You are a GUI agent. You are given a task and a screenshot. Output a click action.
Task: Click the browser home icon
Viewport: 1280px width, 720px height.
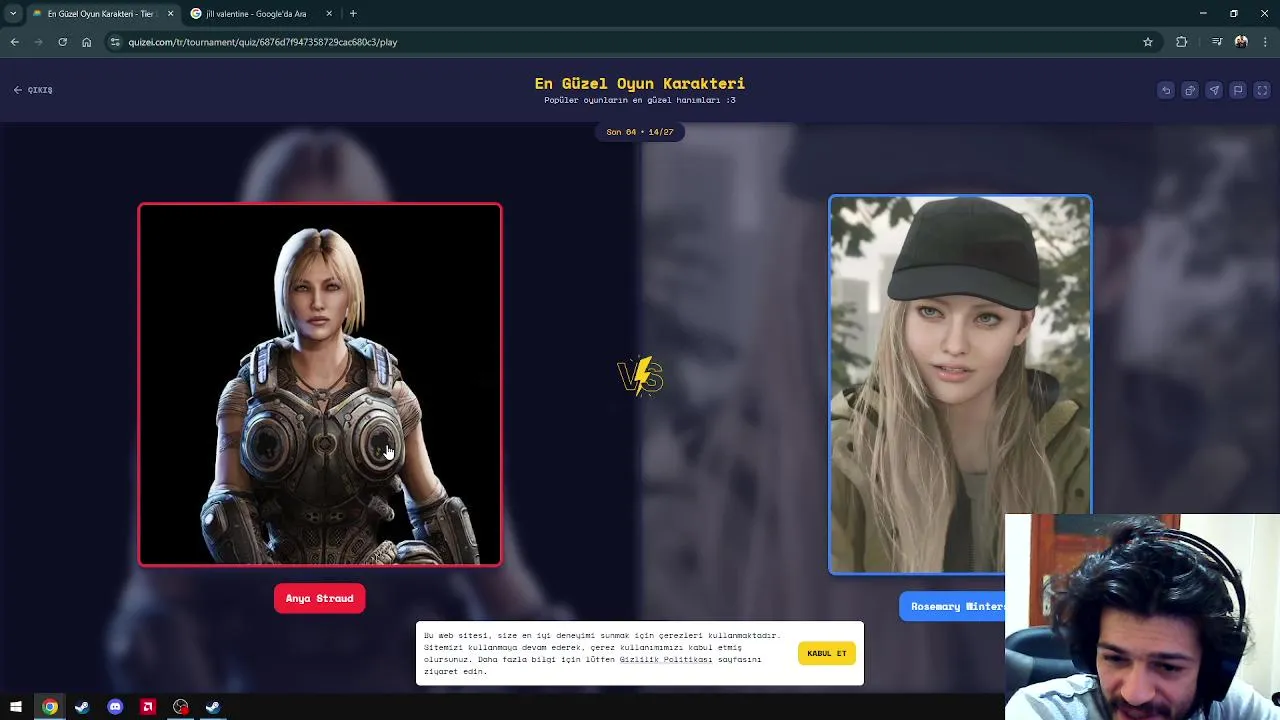pyautogui.click(x=87, y=42)
